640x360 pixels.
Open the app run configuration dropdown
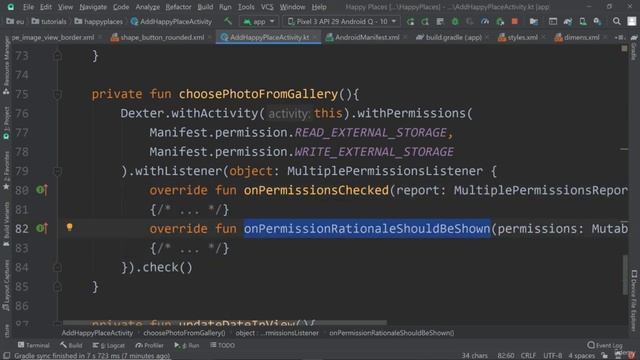[x=259, y=21]
